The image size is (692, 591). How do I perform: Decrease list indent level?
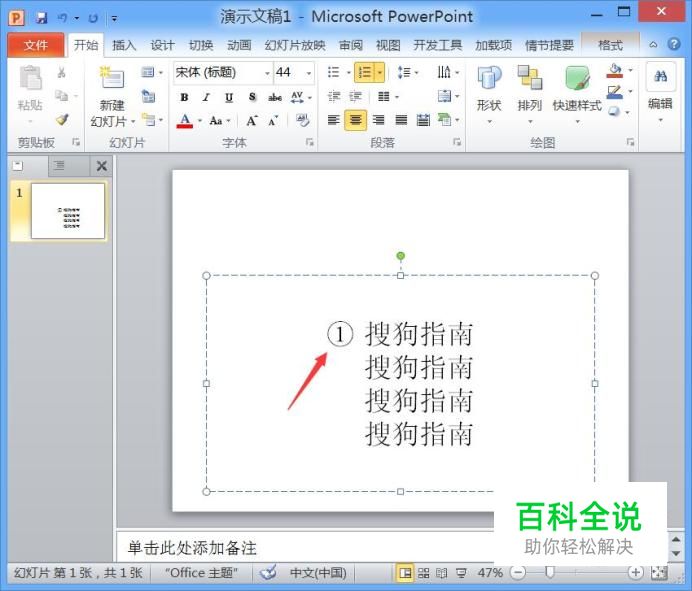point(334,96)
